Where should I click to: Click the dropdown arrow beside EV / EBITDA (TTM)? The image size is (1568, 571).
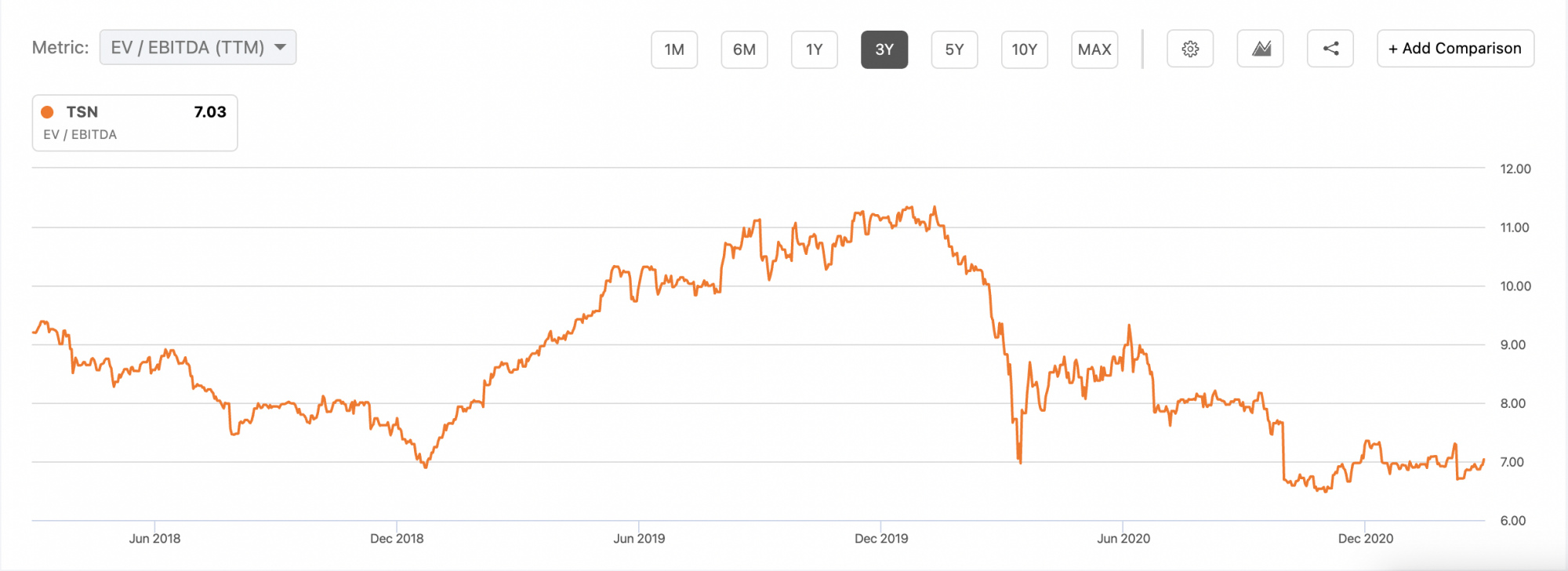(281, 48)
